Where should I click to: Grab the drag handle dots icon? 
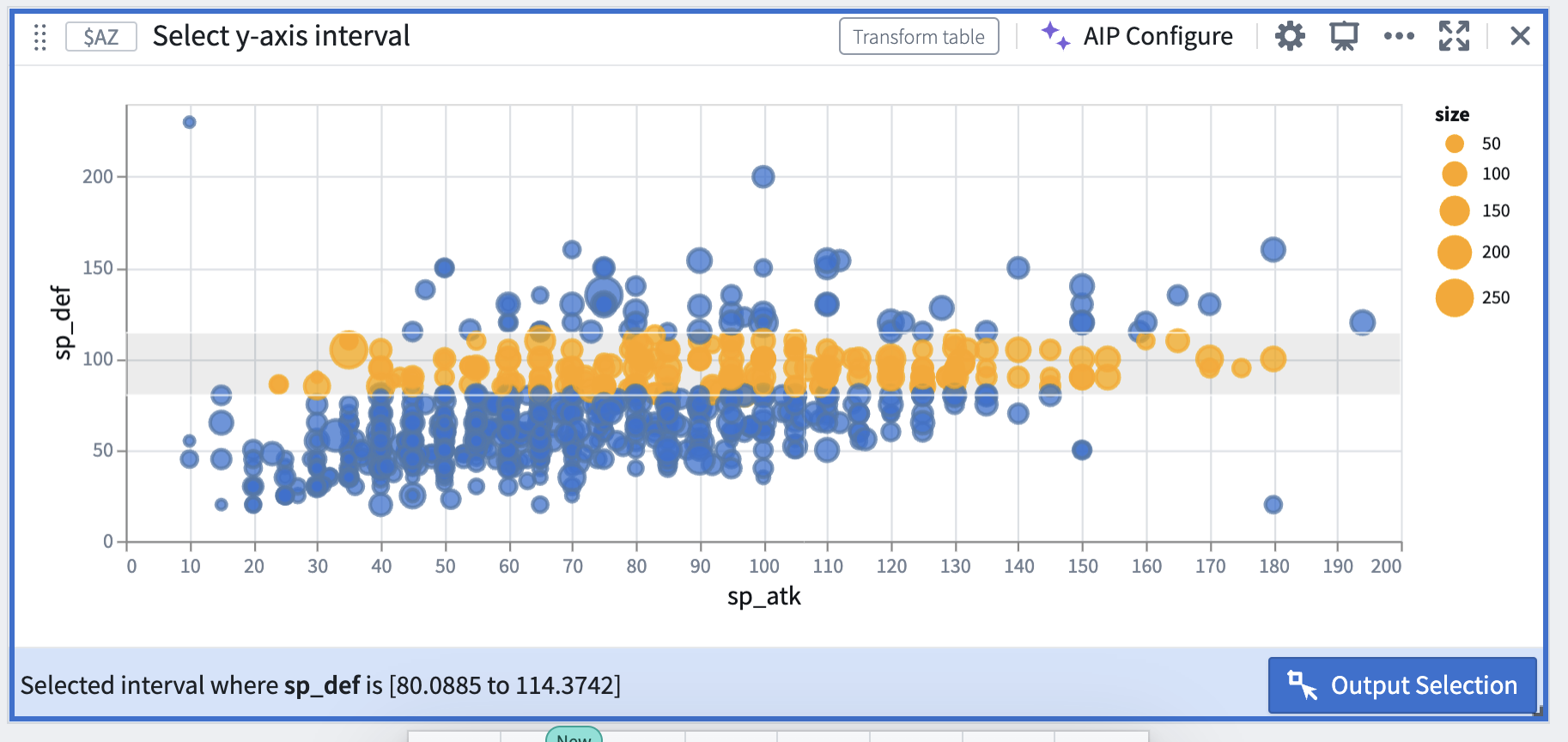(40, 37)
